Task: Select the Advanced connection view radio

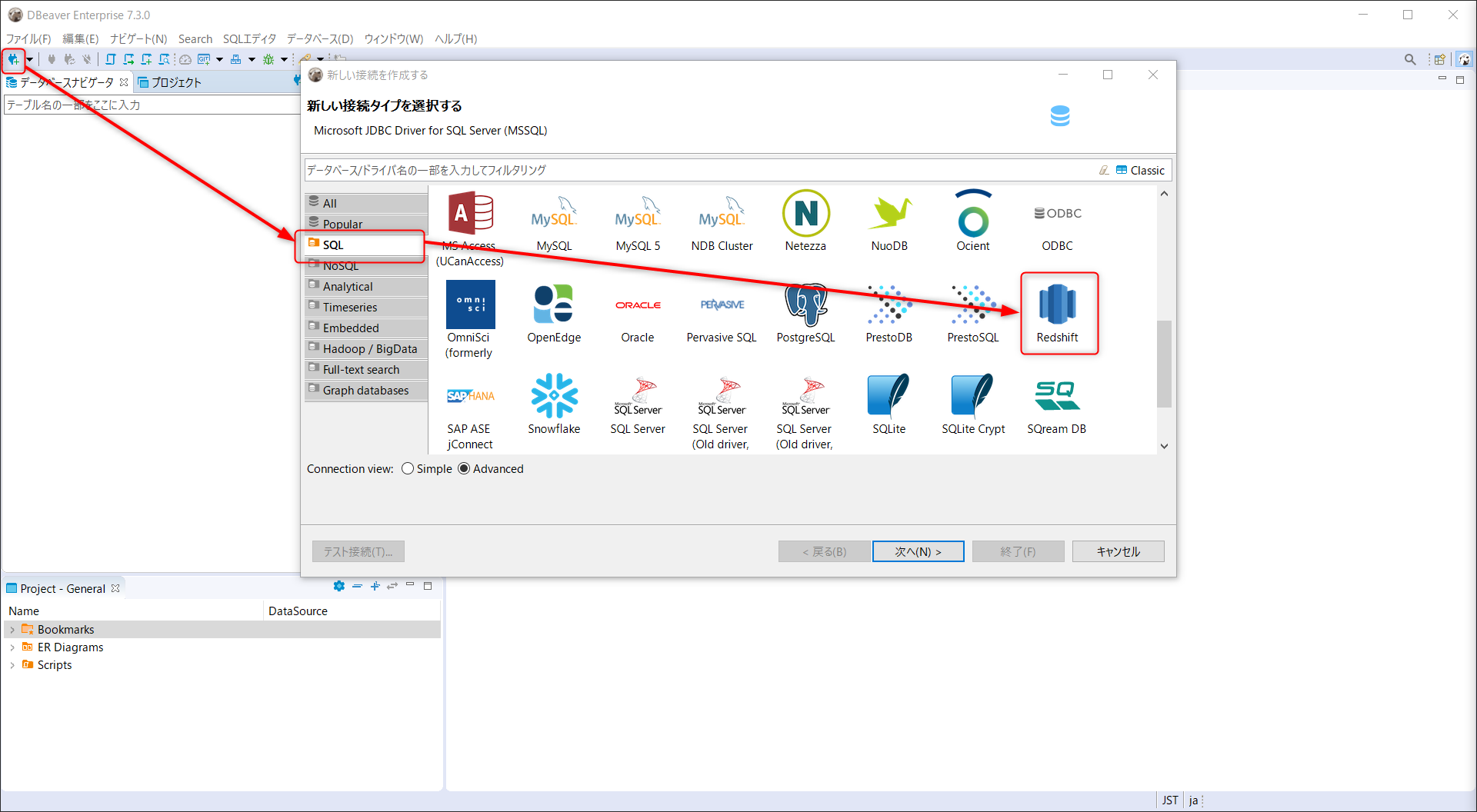Action: 464,469
